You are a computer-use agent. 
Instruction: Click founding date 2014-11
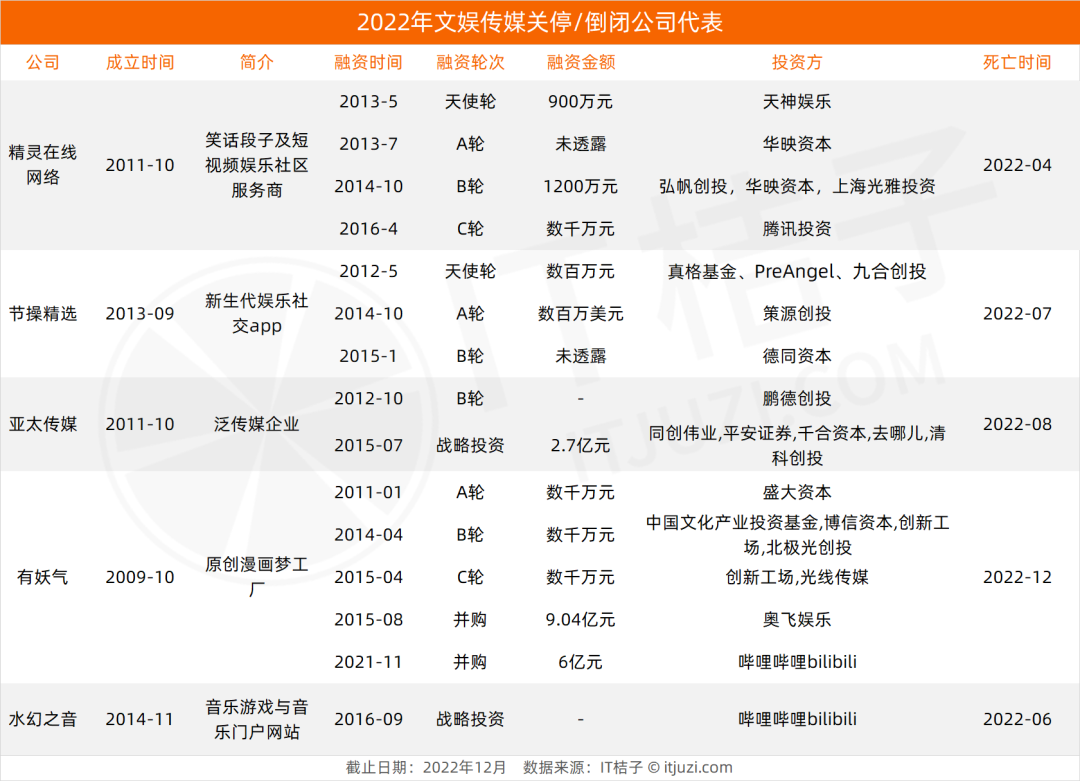(x=140, y=719)
